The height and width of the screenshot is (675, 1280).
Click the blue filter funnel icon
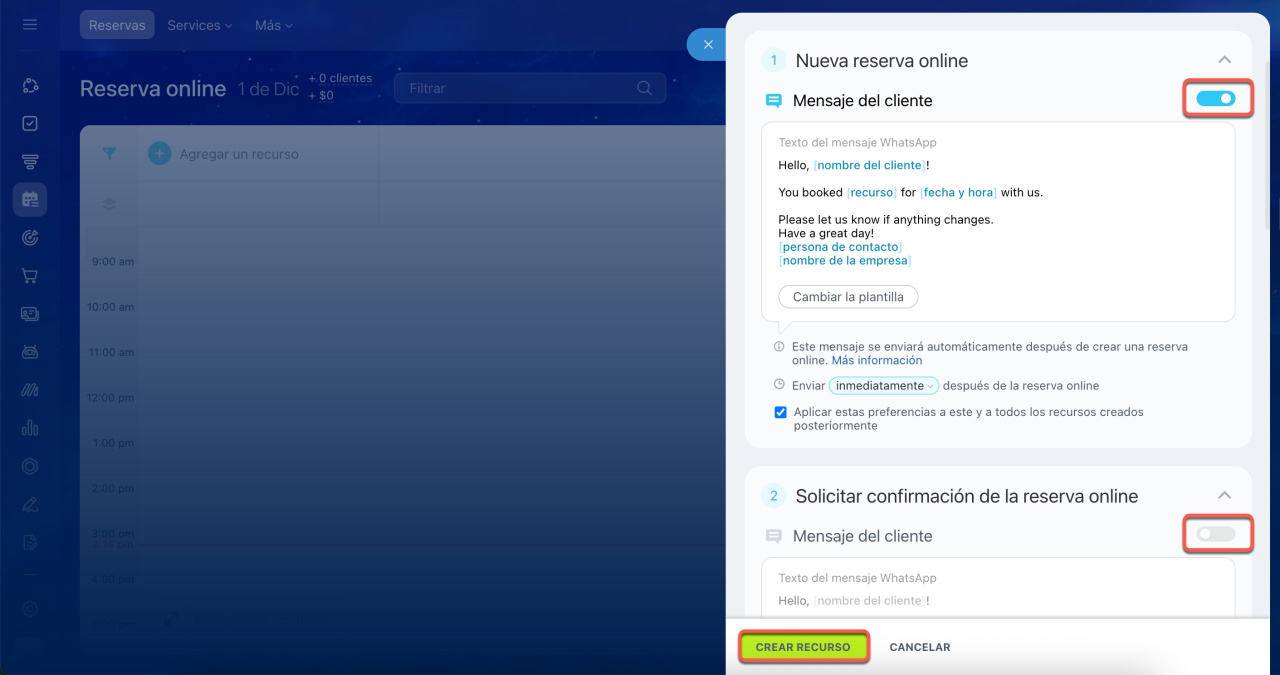(109, 154)
